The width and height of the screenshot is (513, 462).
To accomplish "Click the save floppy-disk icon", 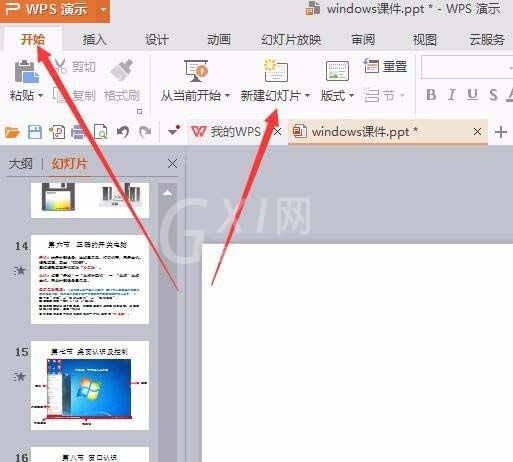I will [x=35, y=132].
